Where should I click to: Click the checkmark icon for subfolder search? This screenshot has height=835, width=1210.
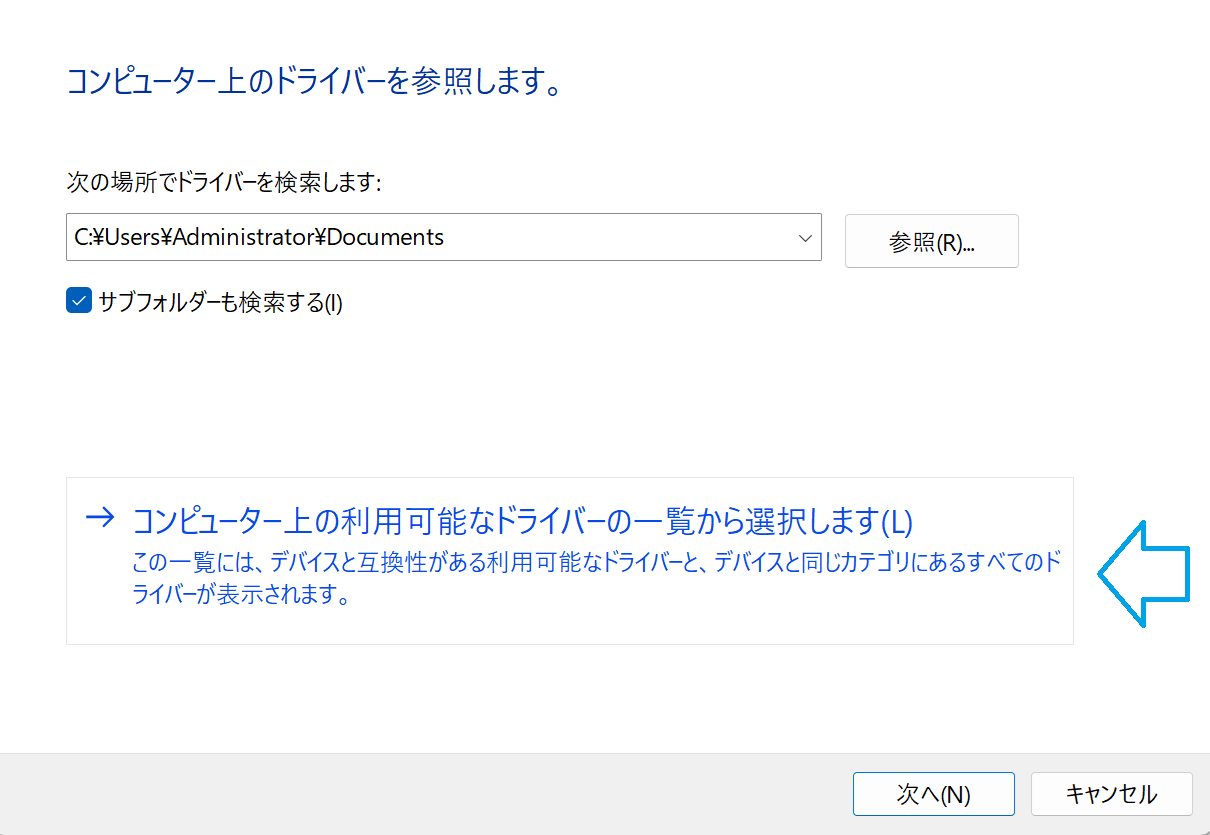pos(79,301)
